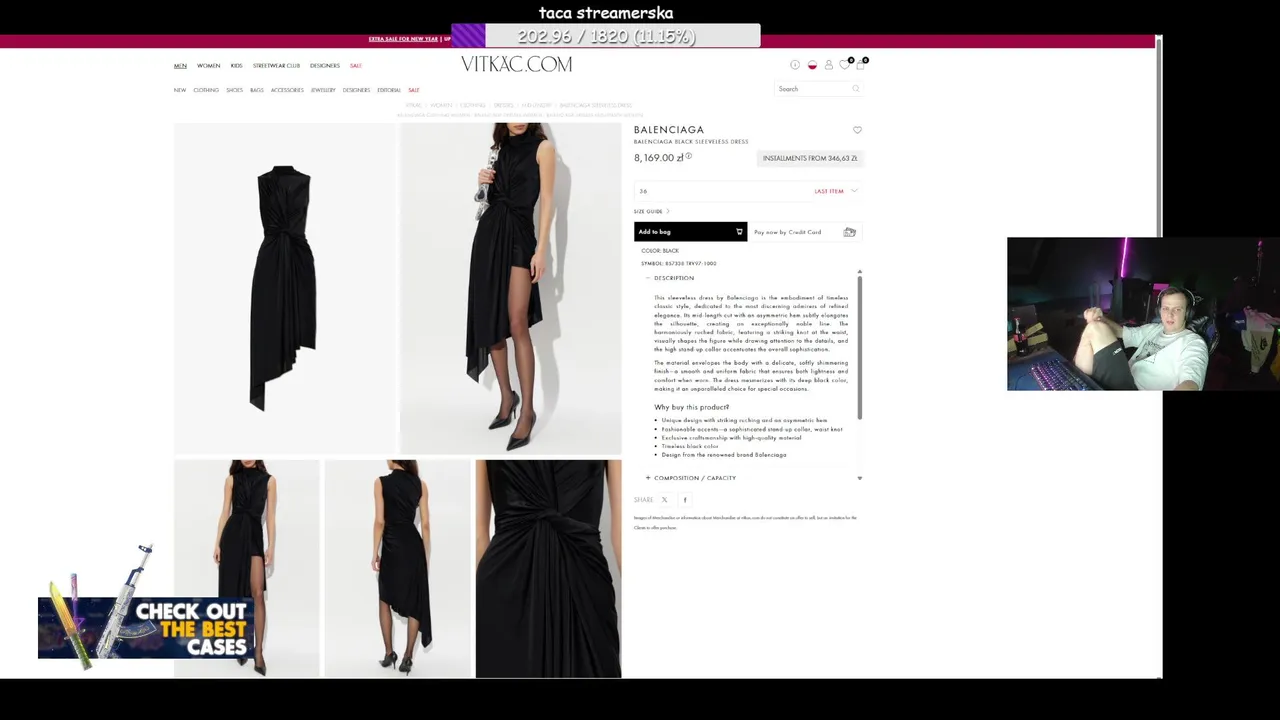1280x720 pixels.
Task: Click Installments from 346,63 zł button
Action: tap(810, 158)
